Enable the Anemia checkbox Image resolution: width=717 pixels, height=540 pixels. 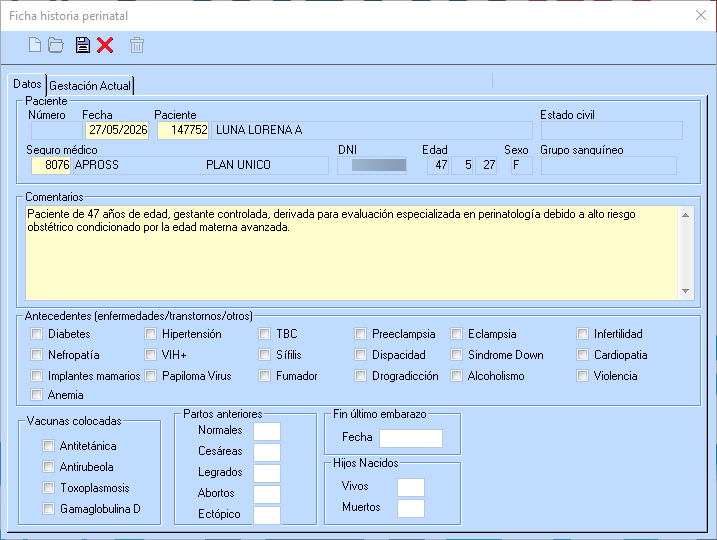tap(37, 395)
